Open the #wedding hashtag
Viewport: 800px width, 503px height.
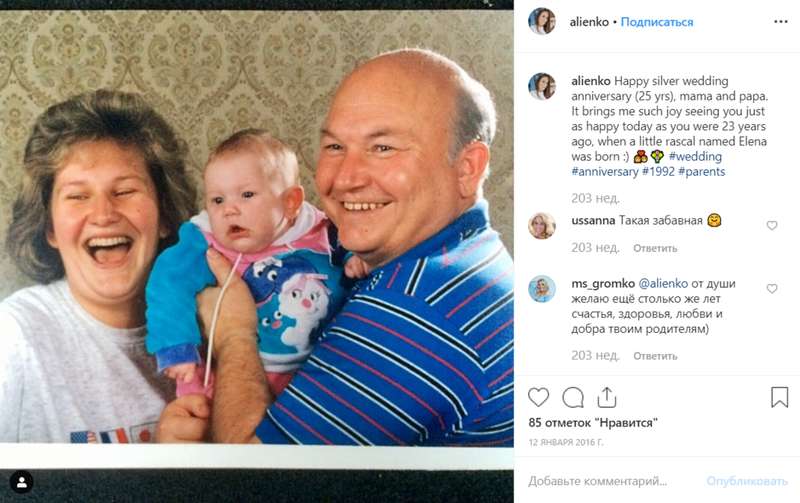(695, 156)
